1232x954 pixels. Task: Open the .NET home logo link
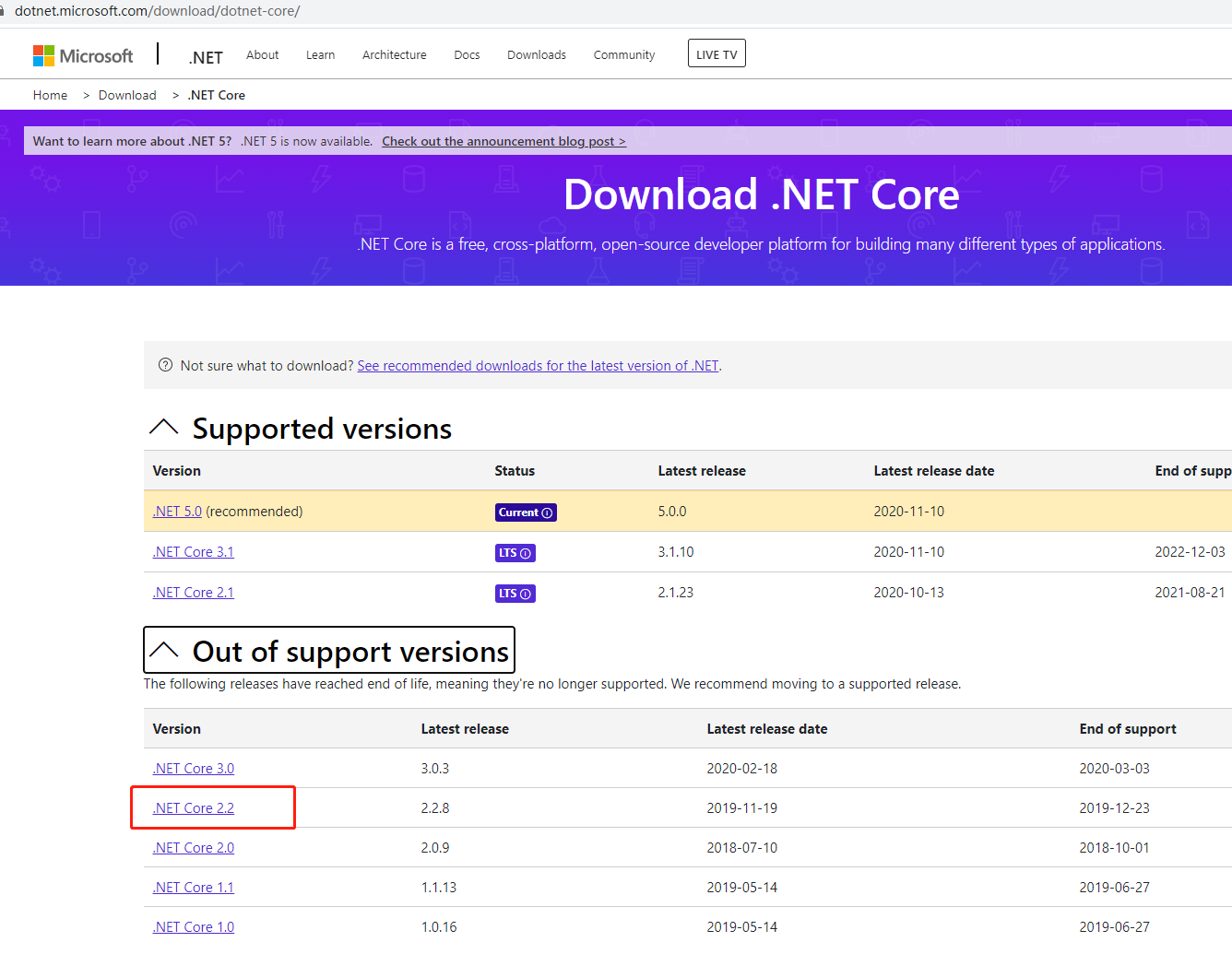click(206, 57)
